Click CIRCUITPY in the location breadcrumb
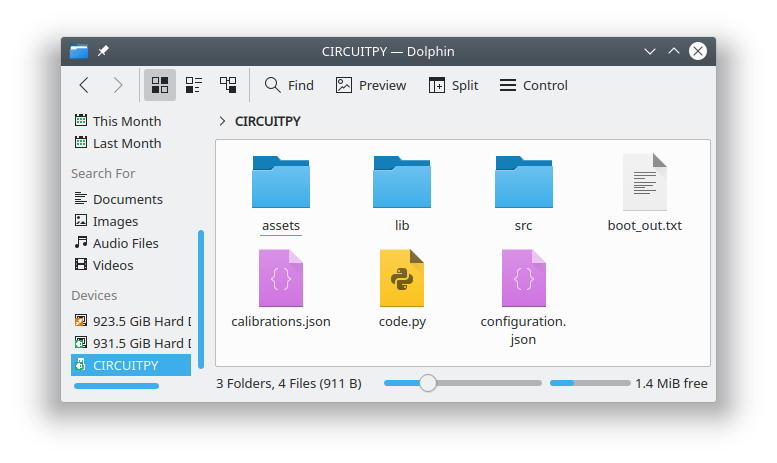The width and height of the screenshot is (777, 463). (268, 121)
